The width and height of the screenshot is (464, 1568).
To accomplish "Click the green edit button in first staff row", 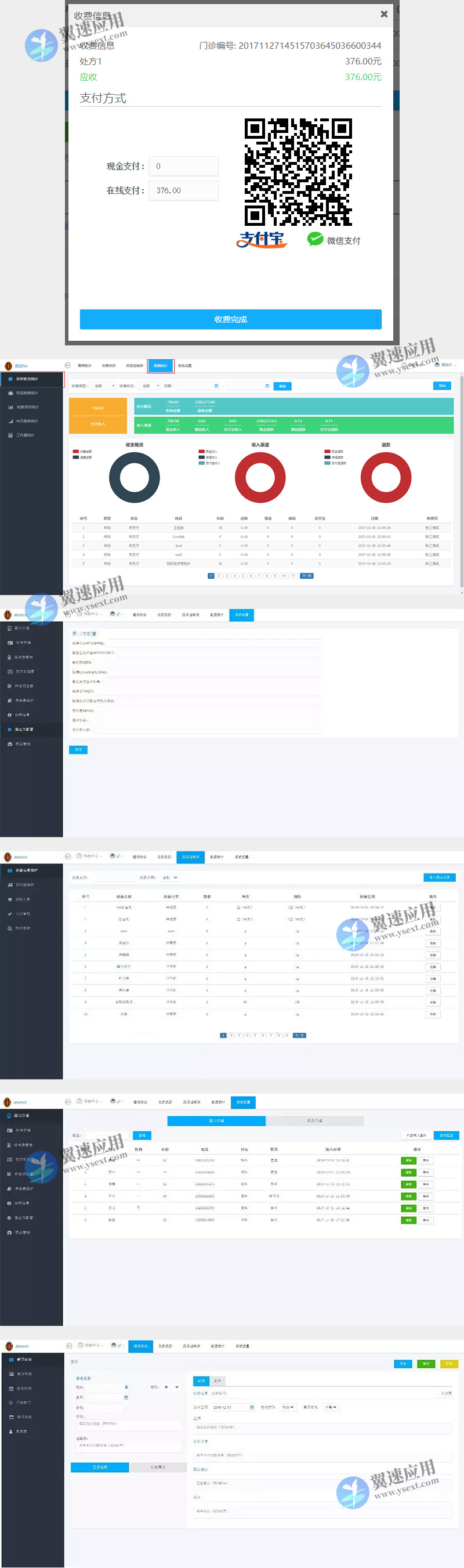I will (x=409, y=1160).
